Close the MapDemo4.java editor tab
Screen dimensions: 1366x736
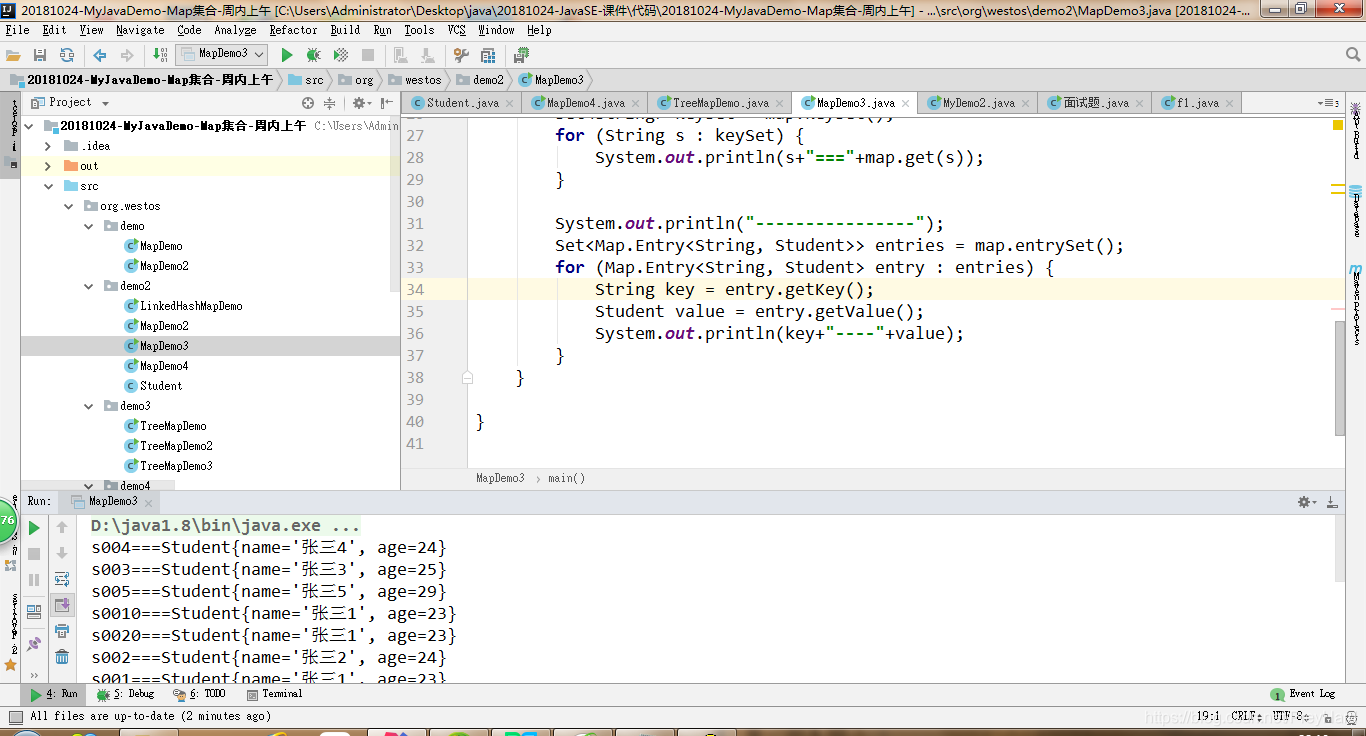pyautogui.click(x=637, y=104)
